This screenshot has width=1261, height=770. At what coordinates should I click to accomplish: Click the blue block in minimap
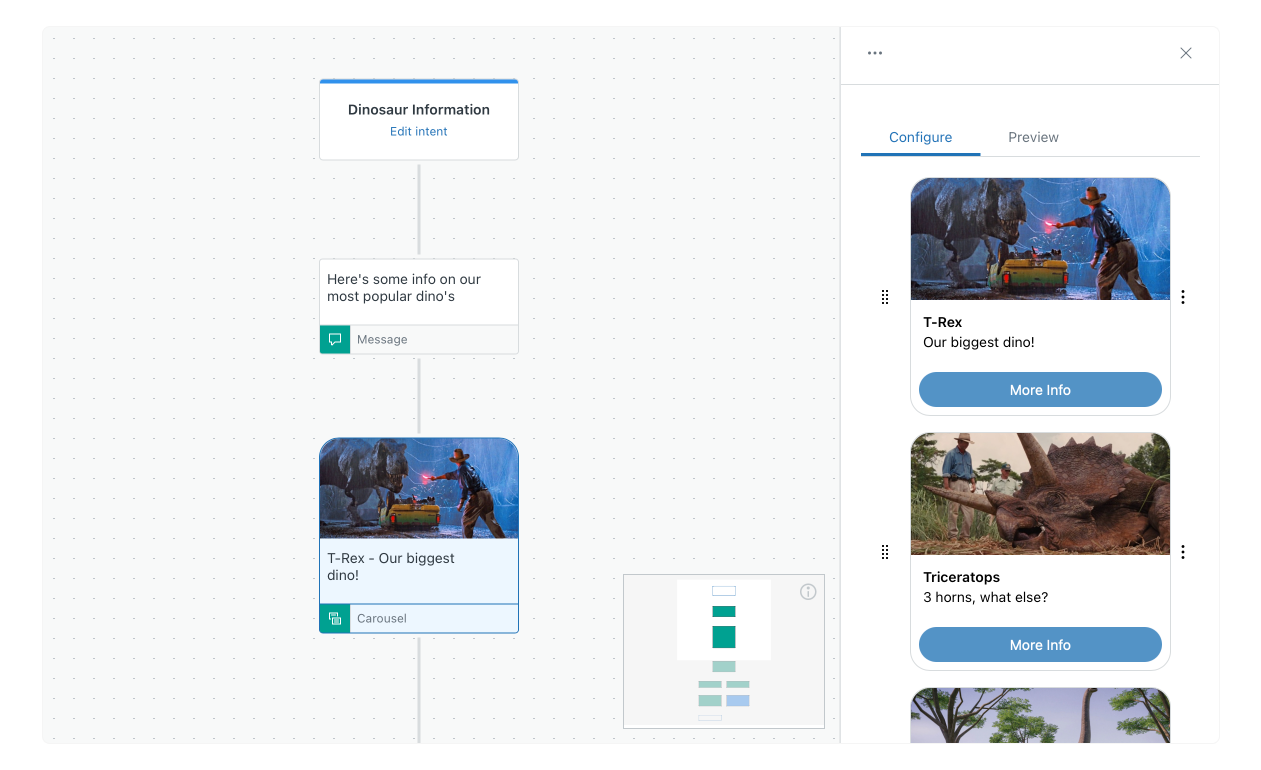738,700
